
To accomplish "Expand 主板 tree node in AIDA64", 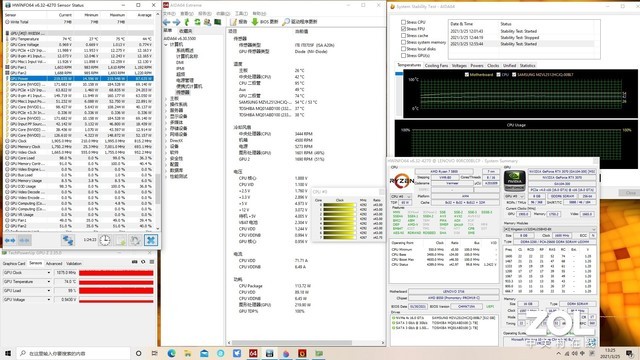I will [166, 98].
